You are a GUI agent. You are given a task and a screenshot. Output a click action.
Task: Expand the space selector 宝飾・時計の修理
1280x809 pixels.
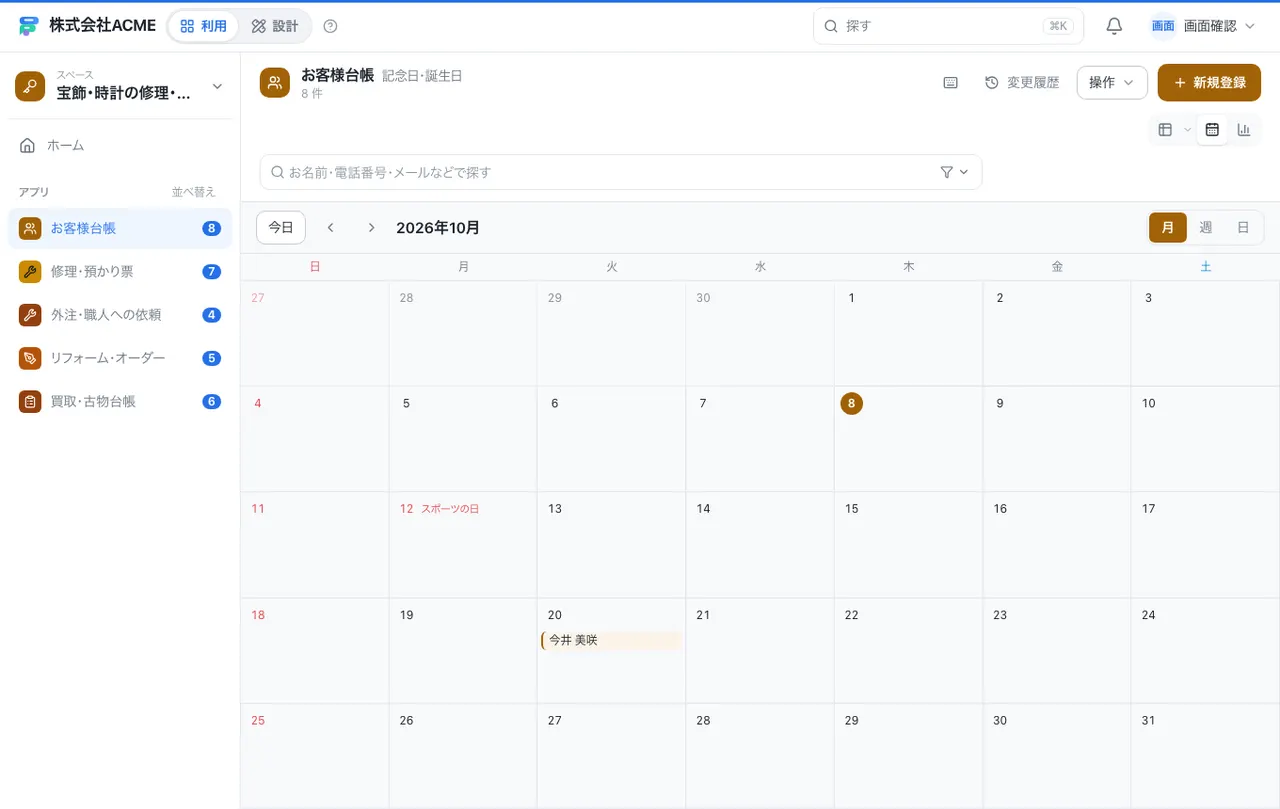(x=120, y=87)
